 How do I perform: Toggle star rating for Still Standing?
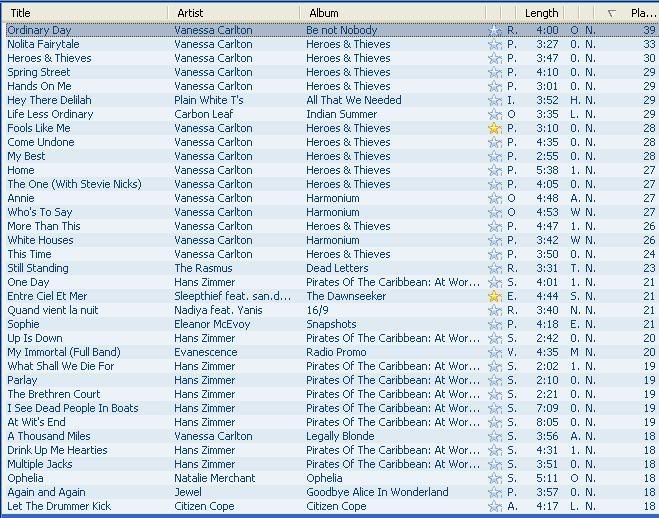click(495, 268)
